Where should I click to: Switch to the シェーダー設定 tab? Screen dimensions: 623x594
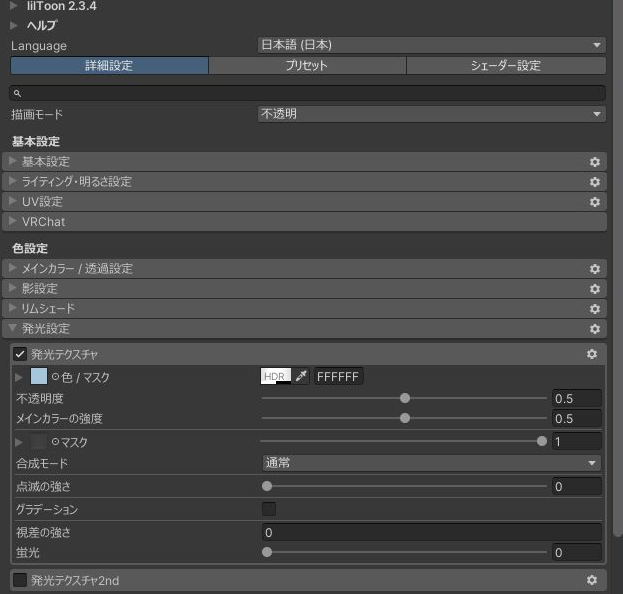(x=506, y=66)
